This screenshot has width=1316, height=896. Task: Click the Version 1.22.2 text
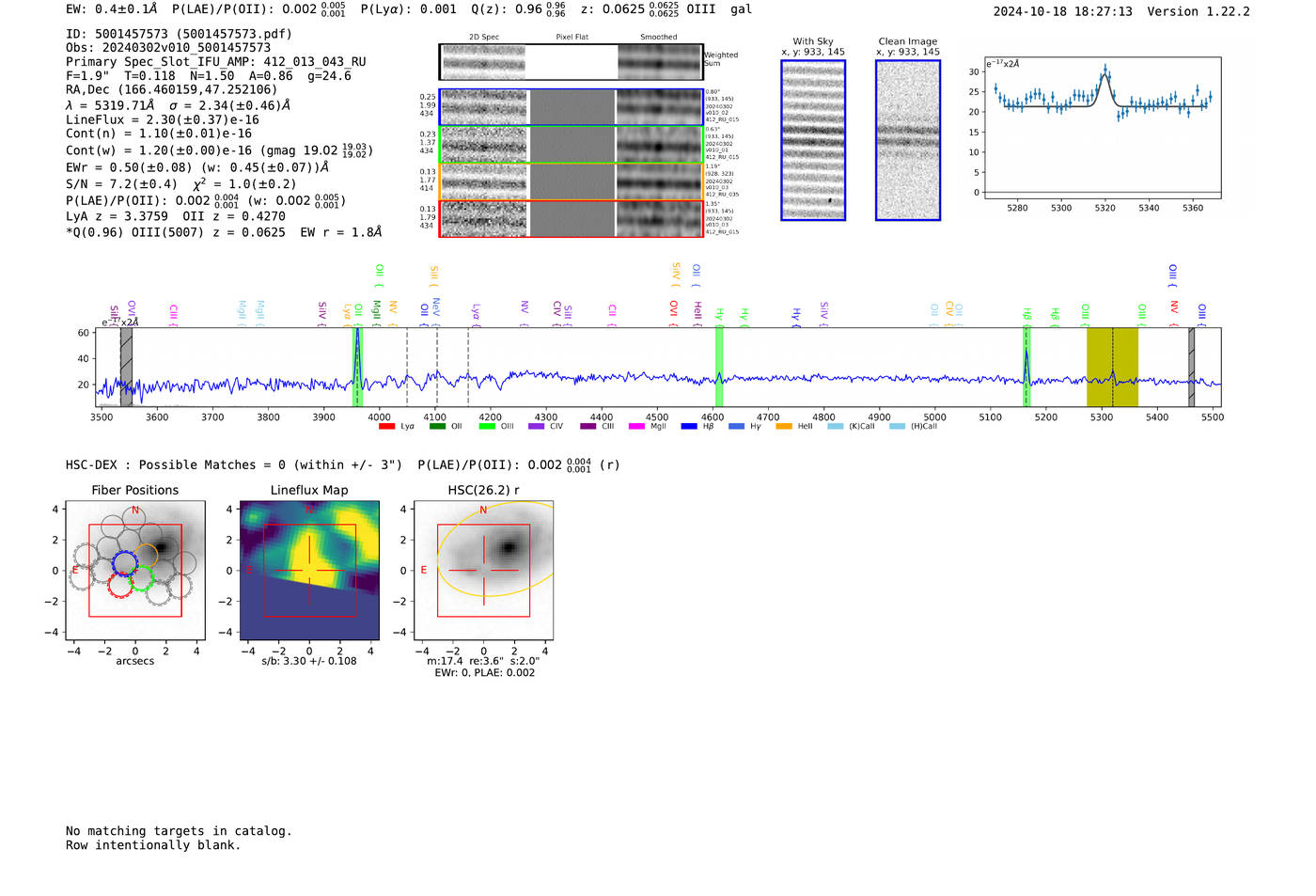pos(1198,11)
